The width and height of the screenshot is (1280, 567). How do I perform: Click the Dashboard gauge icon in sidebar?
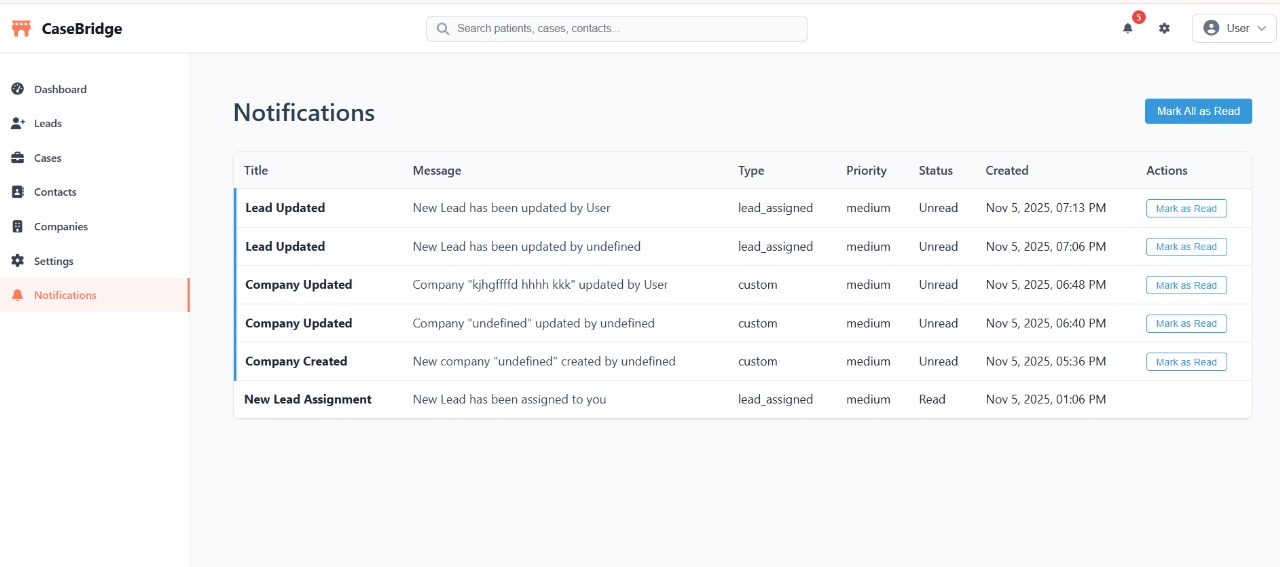pyautogui.click(x=17, y=89)
